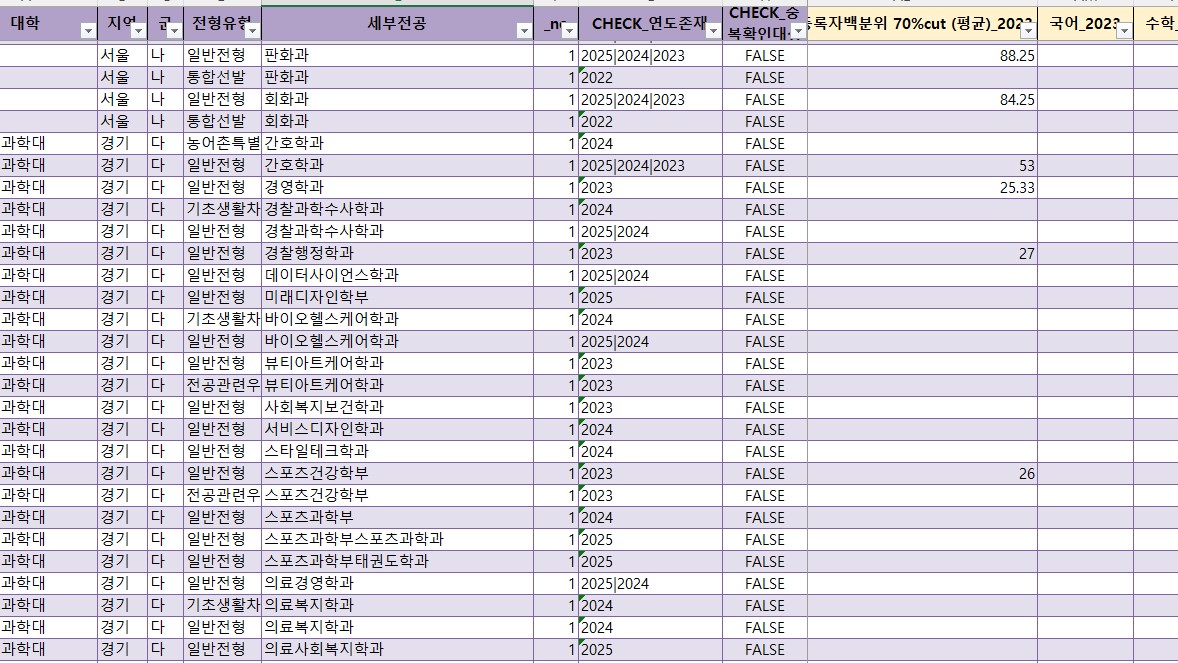The height and width of the screenshot is (663, 1178).
Task: Select the cell containing 25.33
Action: point(922,187)
